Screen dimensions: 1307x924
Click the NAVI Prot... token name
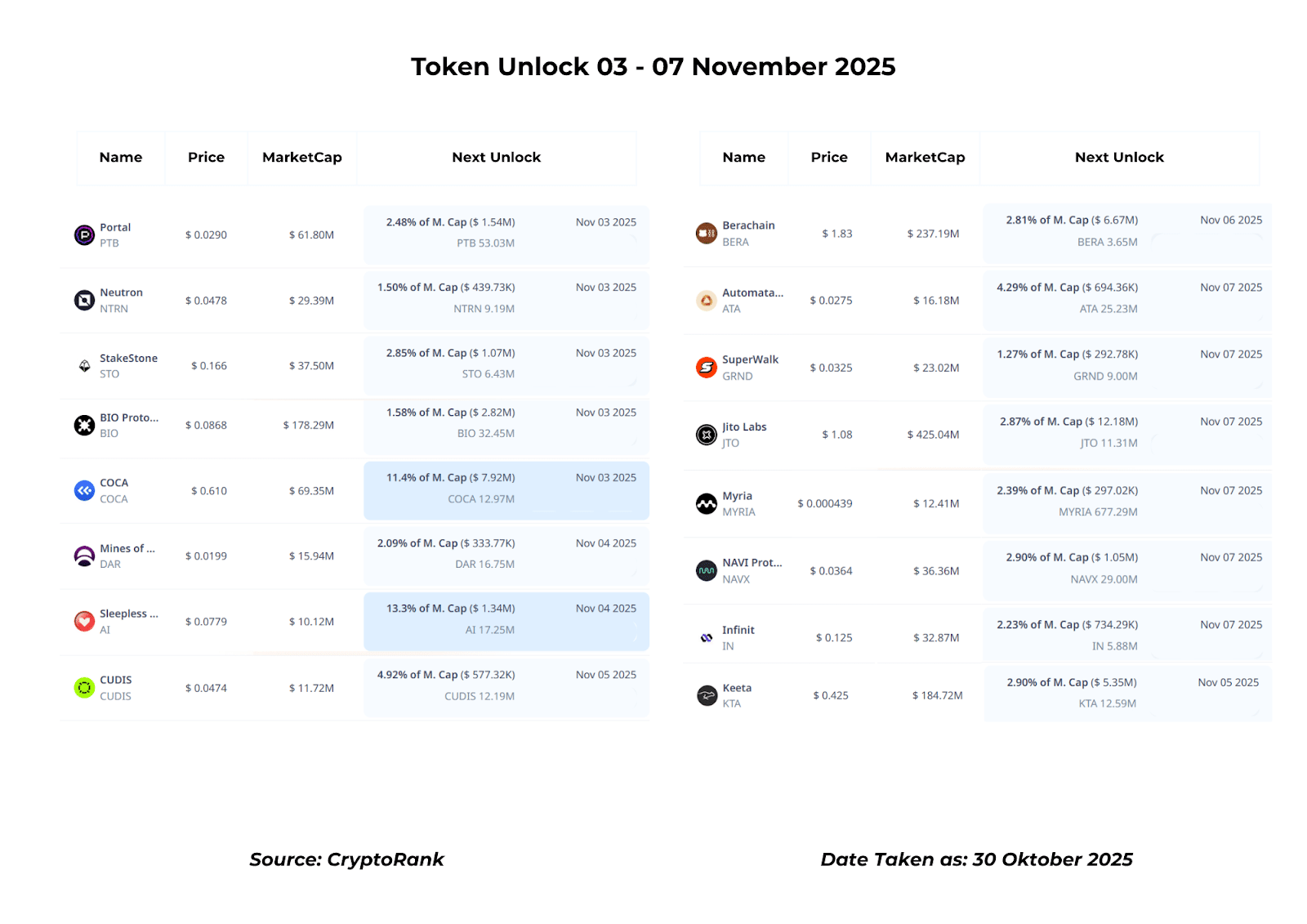(752, 563)
